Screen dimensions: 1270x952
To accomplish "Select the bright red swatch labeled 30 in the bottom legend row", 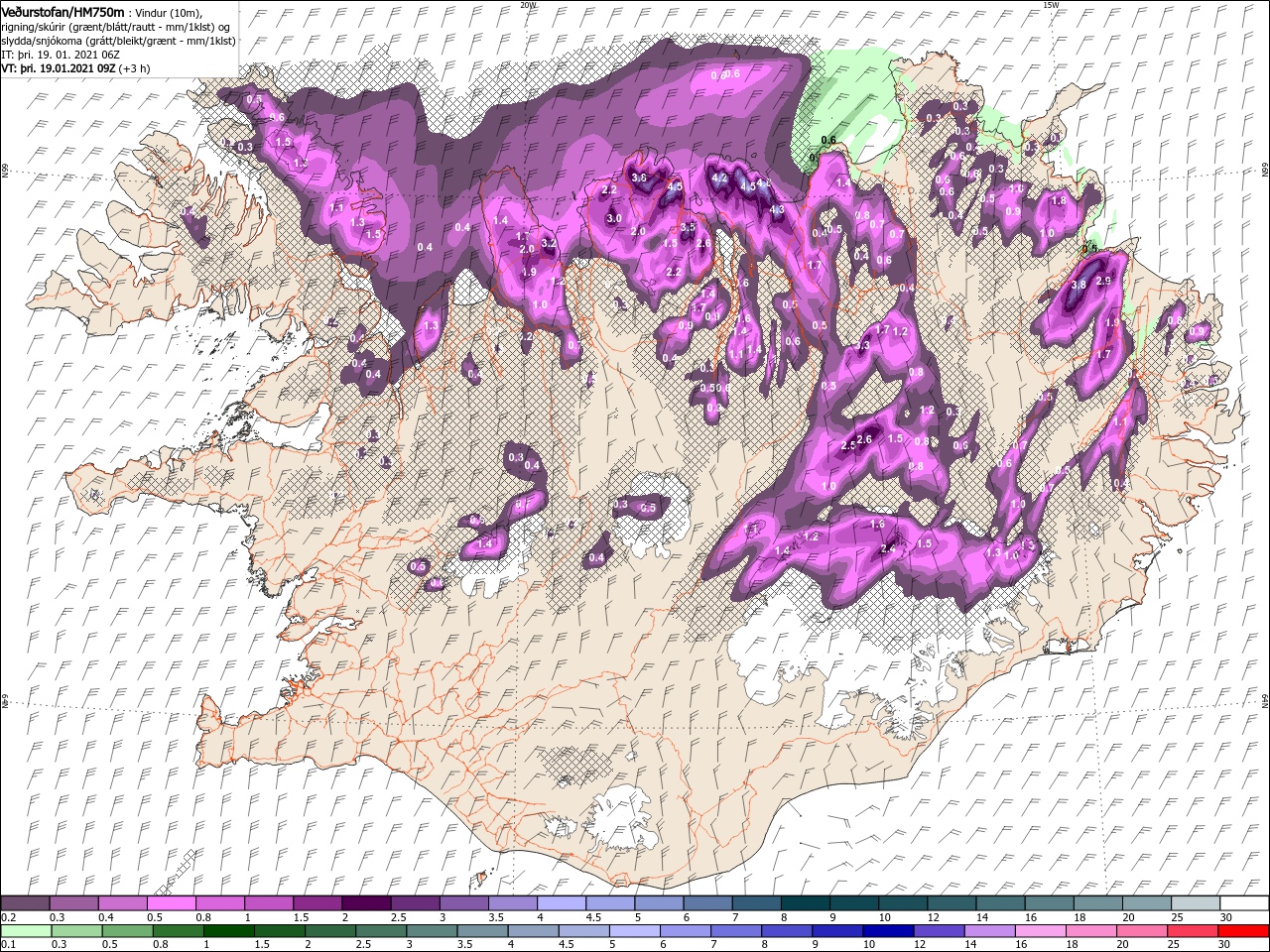I will pyautogui.click(x=1242, y=930).
